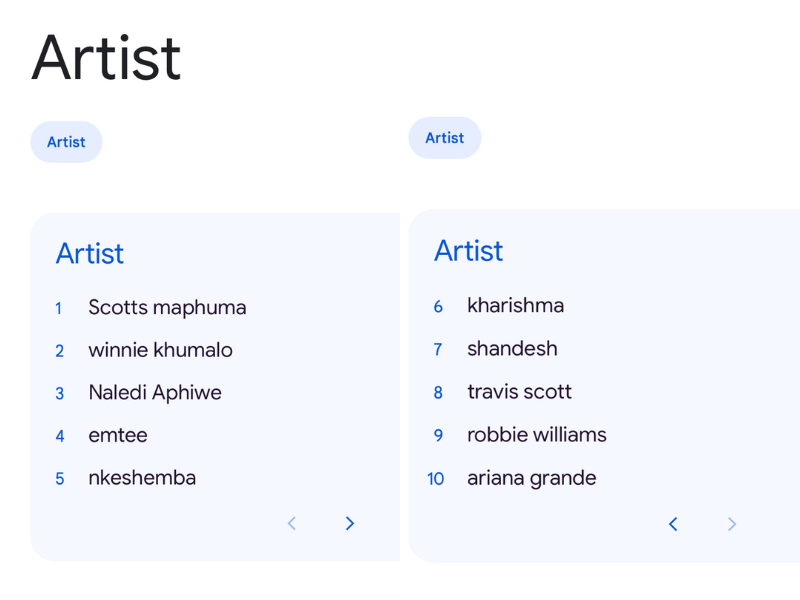The image size is (800, 600).
Task: Select the first Artist chip
Action: tap(66, 141)
